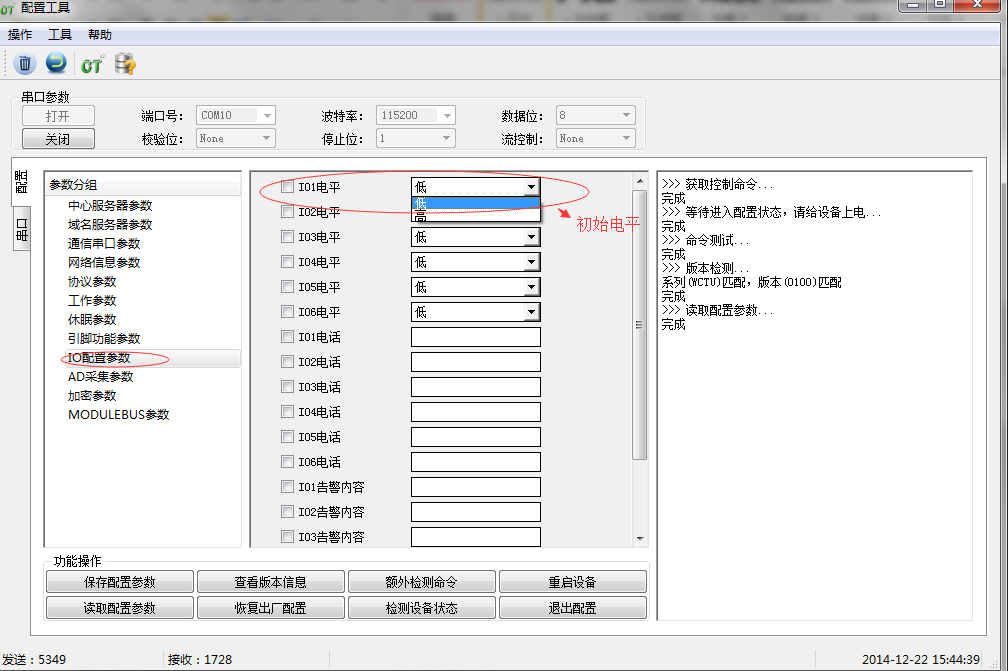Viewport: 1008px width, 671px height.
Task: Check the IO4电话 checkbox
Action: (x=287, y=411)
